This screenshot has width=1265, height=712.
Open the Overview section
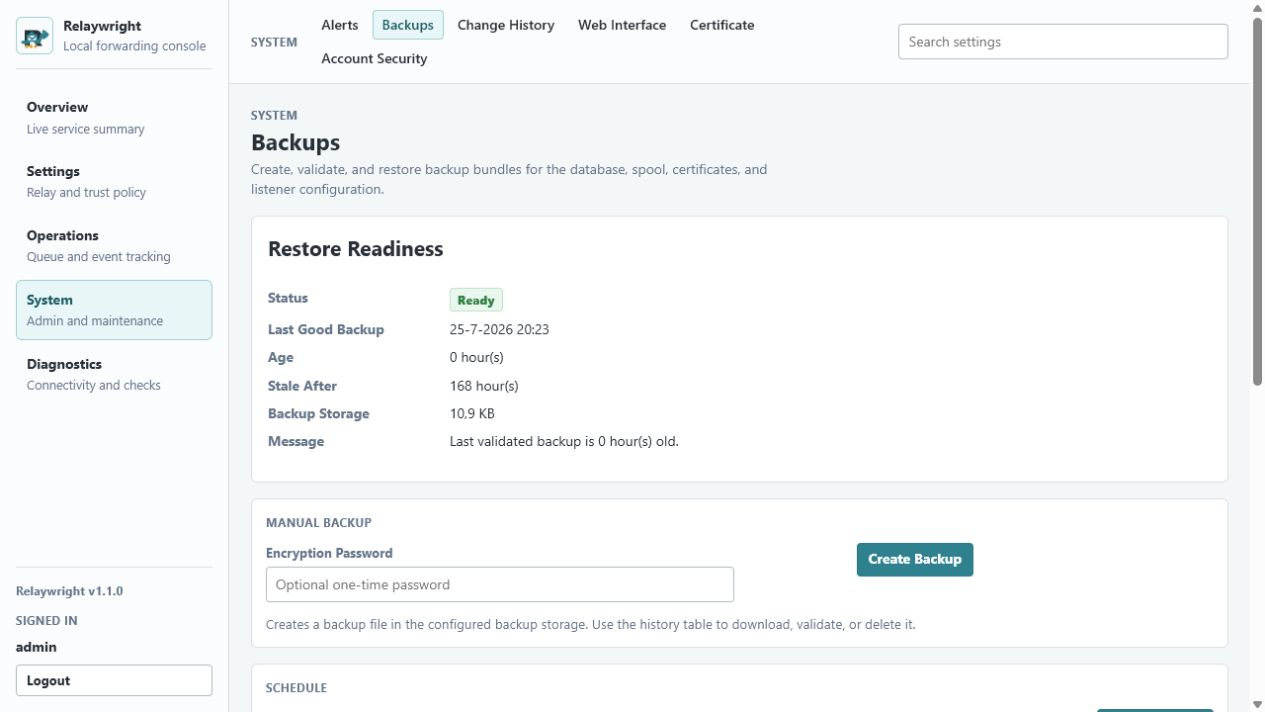[114, 118]
